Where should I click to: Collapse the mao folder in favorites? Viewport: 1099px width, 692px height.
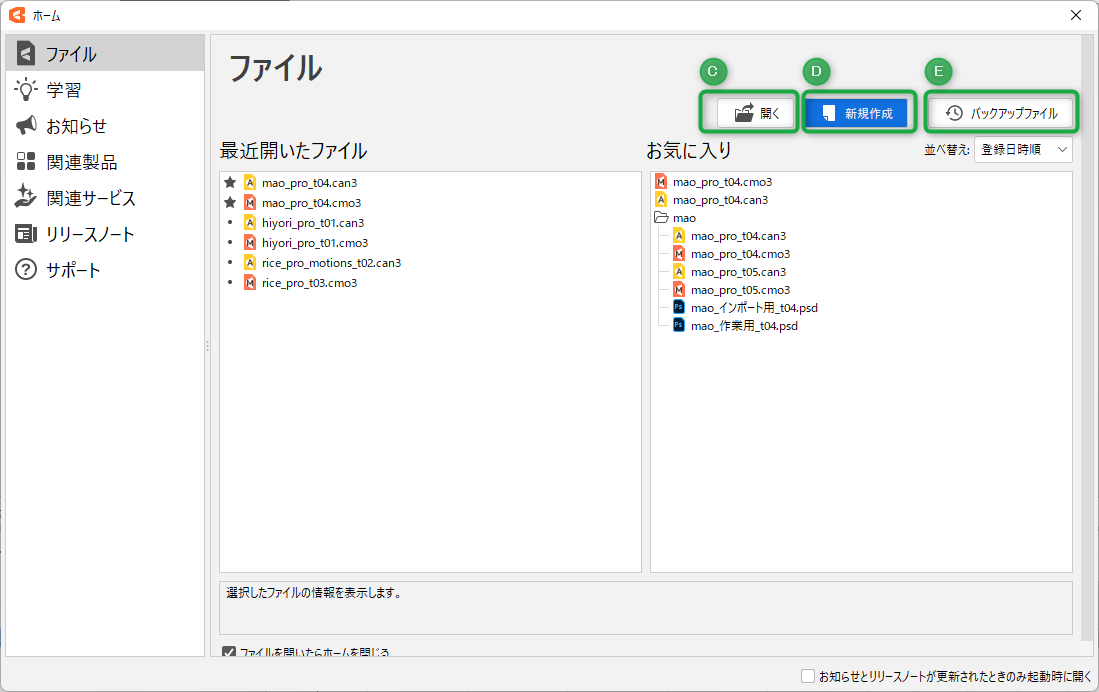[x=661, y=218]
